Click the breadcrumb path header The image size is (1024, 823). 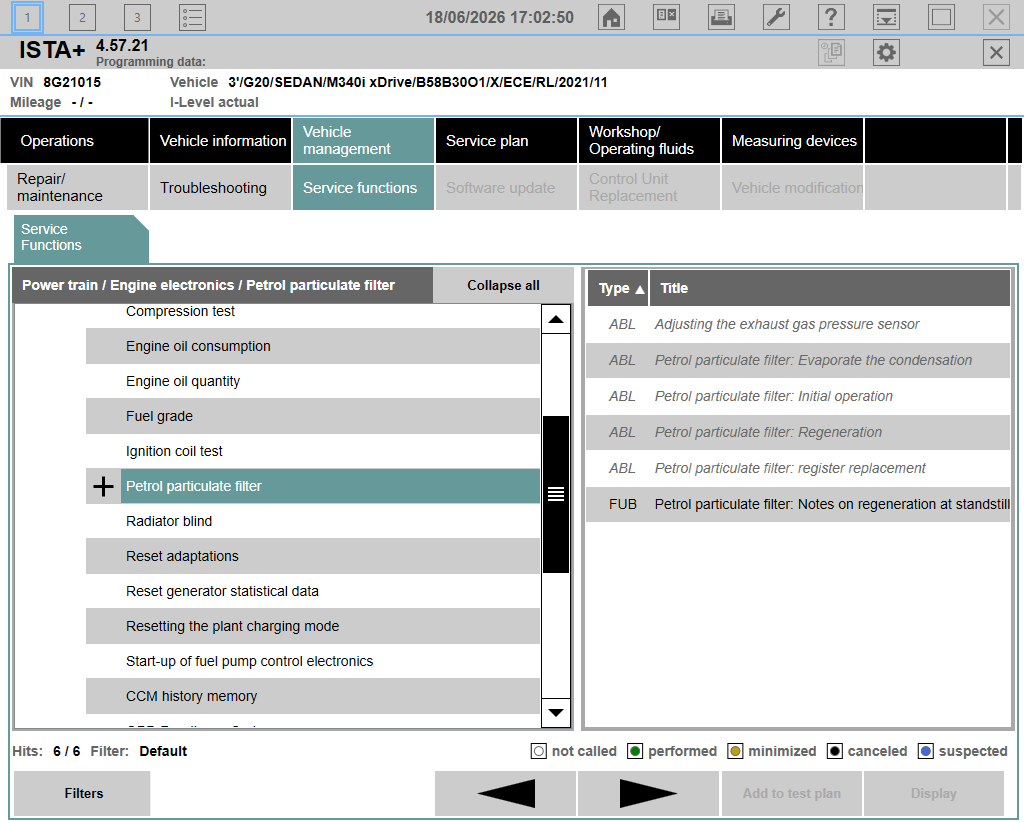click(x=223, y=285)
